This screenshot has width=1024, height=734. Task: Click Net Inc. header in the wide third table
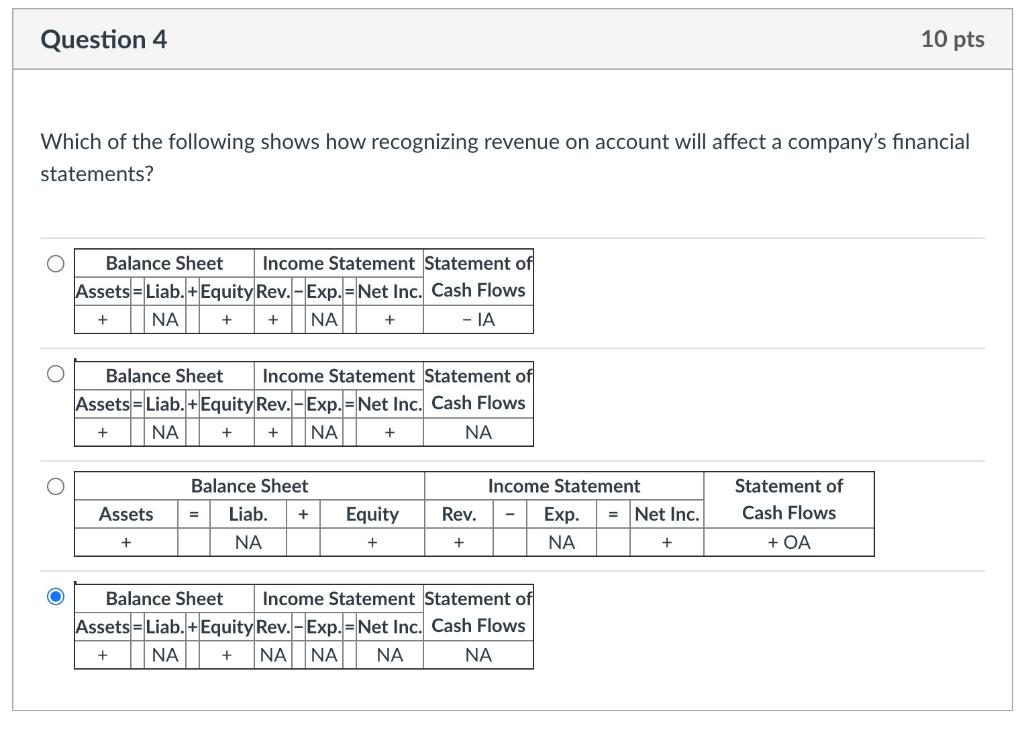click(667, 514)
